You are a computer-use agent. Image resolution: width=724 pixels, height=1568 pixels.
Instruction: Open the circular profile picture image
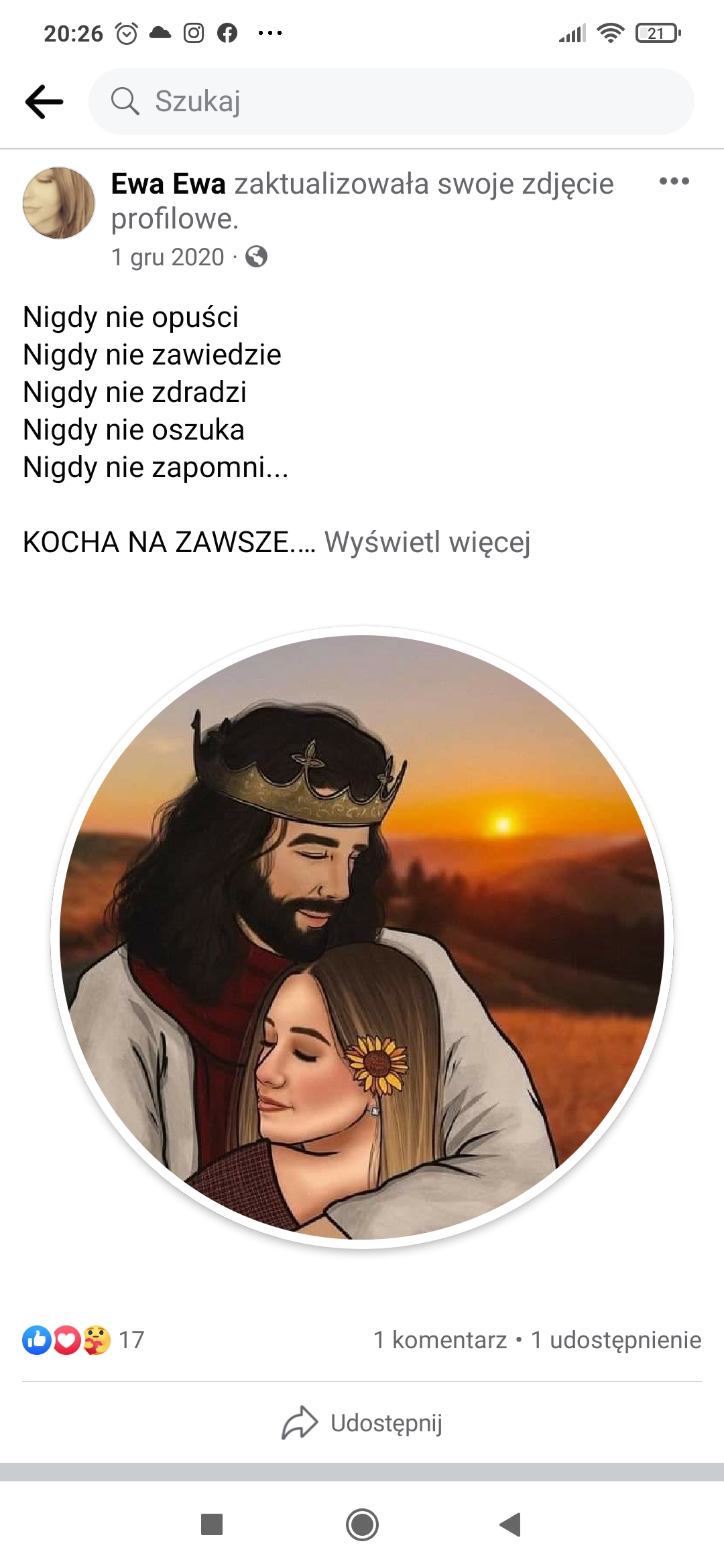(x=362, y=937)
